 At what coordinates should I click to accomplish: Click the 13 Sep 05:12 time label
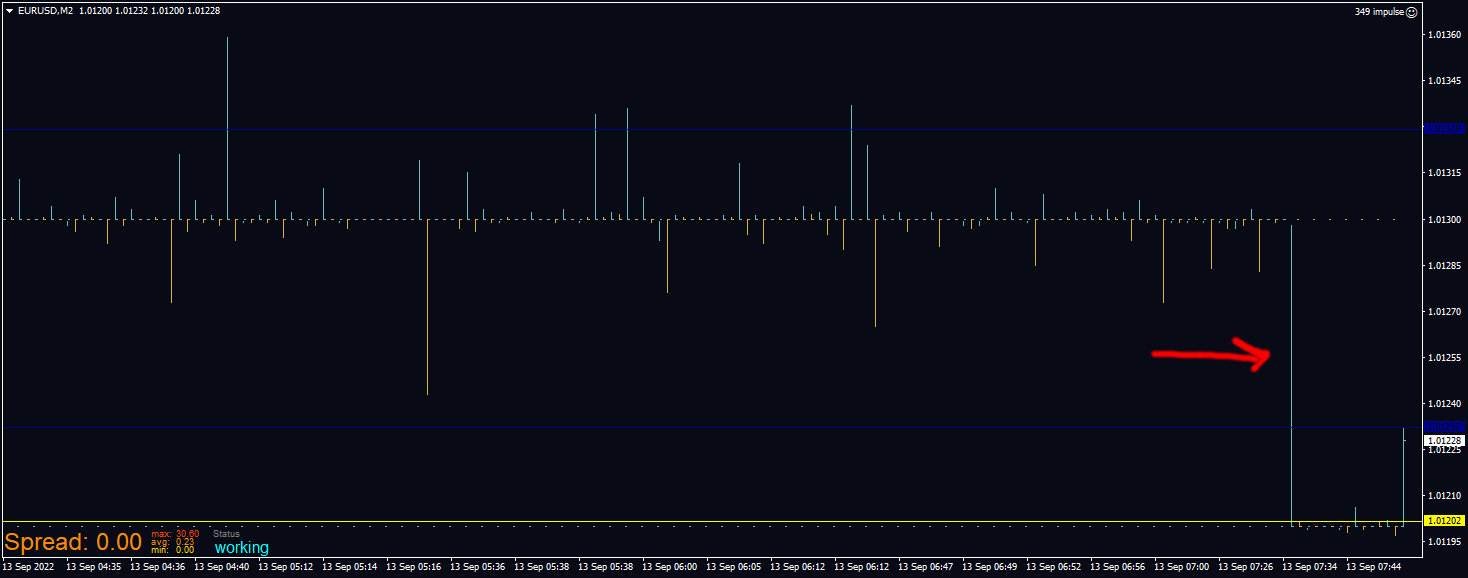[286, 567]
